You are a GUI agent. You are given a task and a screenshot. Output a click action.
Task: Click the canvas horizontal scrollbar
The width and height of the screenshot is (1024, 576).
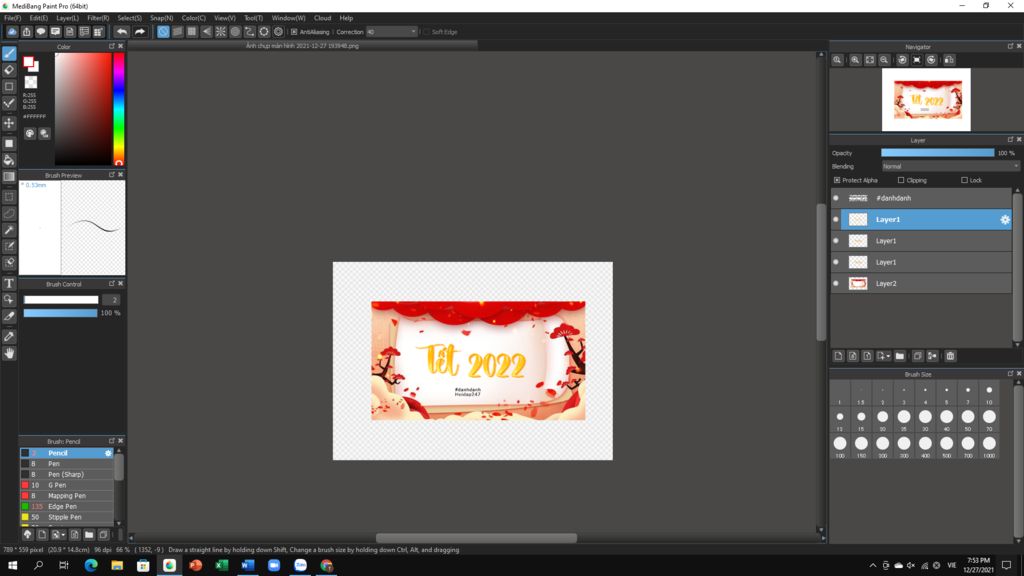[x=476, y=538]
